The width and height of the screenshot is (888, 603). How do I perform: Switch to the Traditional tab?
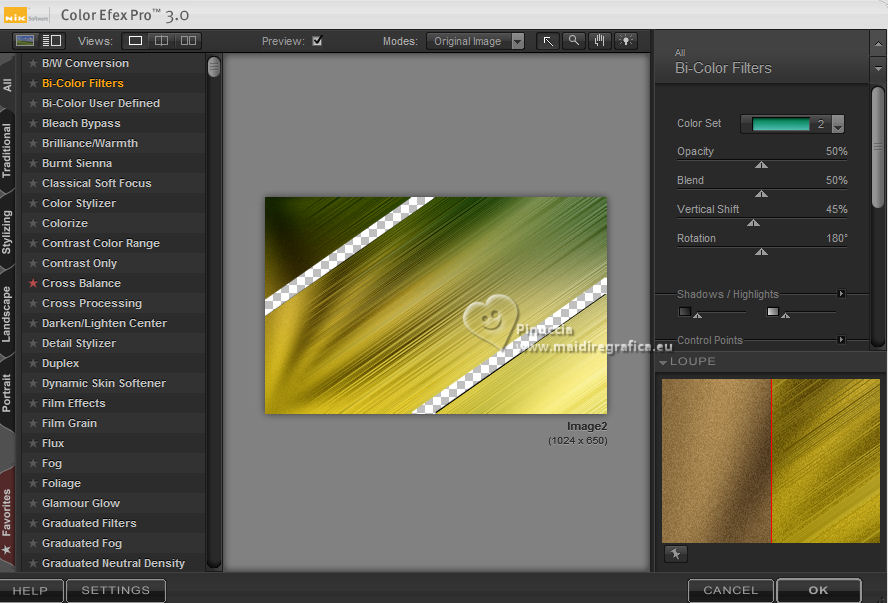[x=7, y=151]
